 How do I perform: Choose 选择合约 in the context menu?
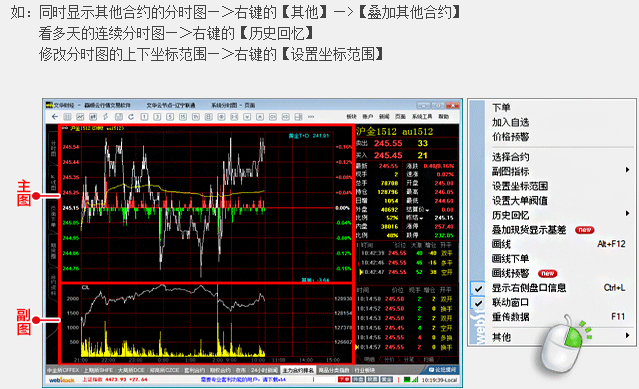click(x=511, y=157)
